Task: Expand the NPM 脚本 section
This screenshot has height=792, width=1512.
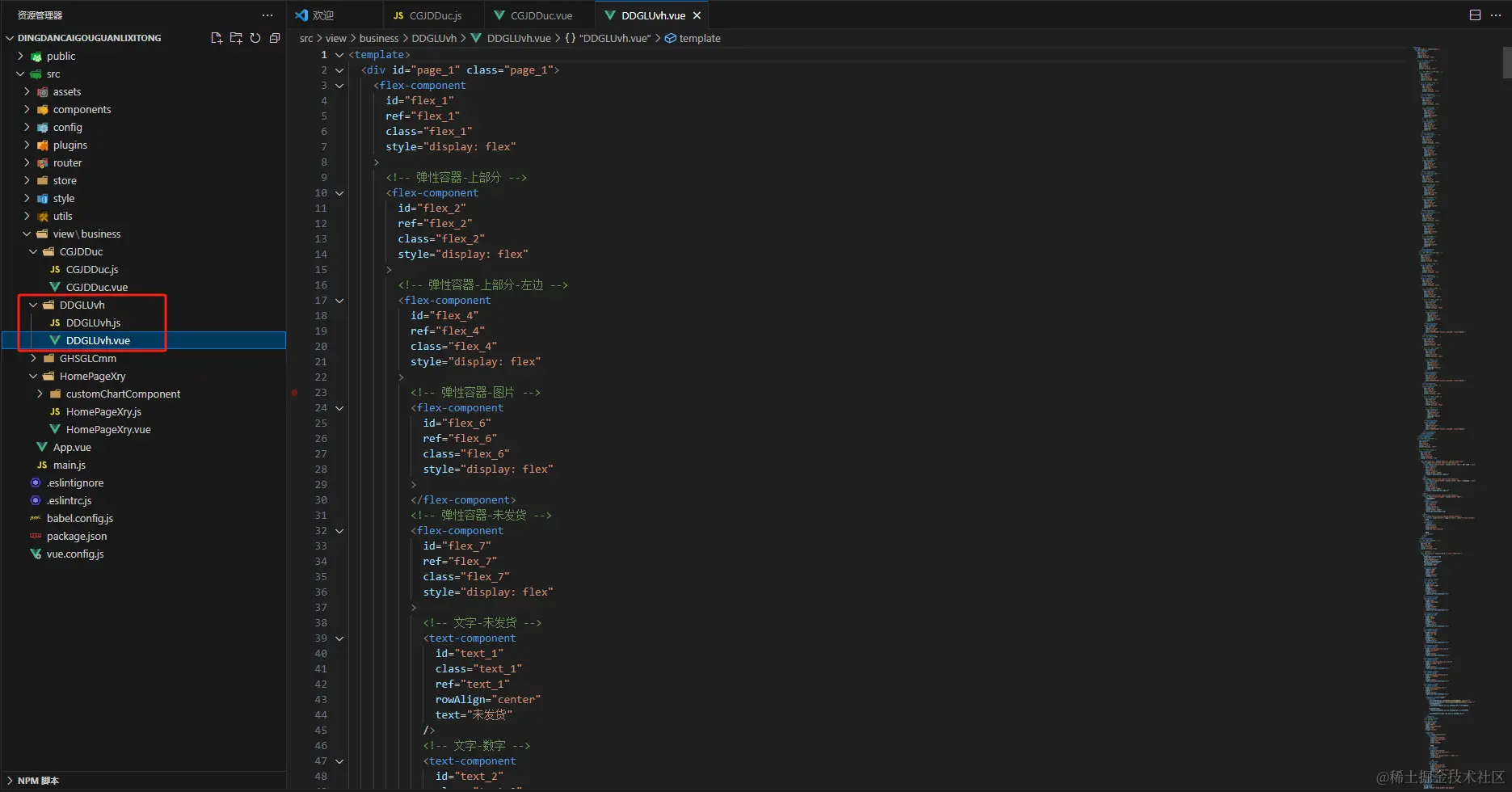Action: point(10,781)
